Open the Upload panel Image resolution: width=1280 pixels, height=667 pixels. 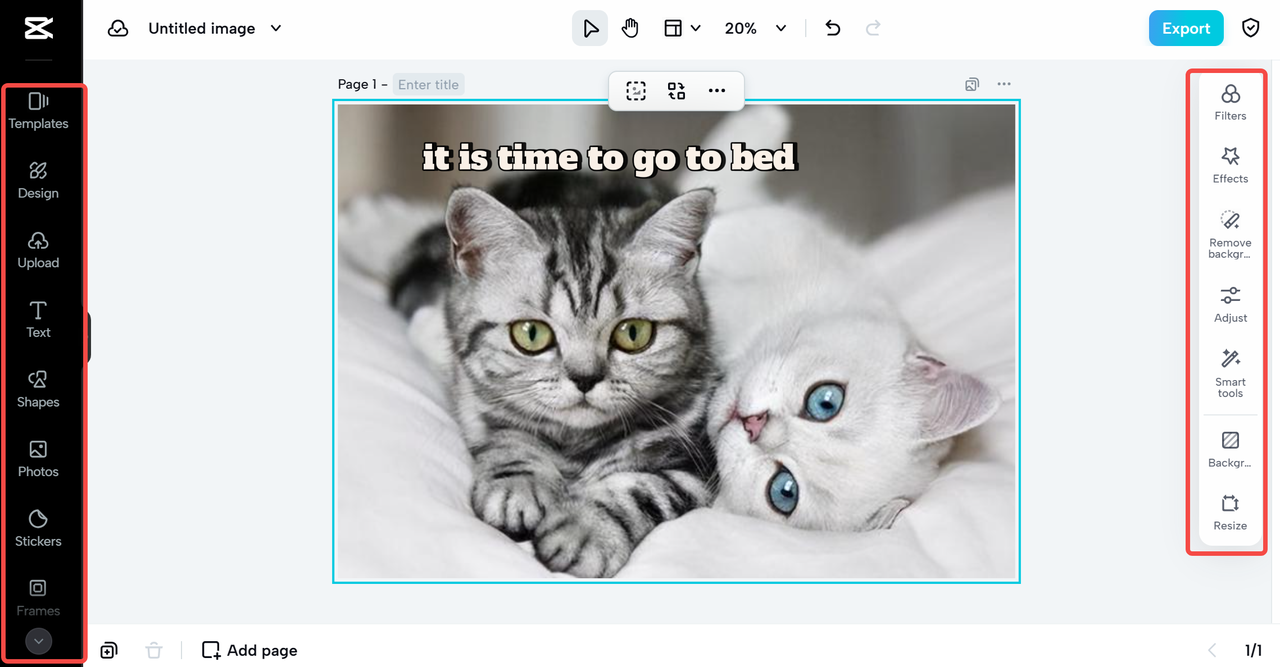coord(38,250)
